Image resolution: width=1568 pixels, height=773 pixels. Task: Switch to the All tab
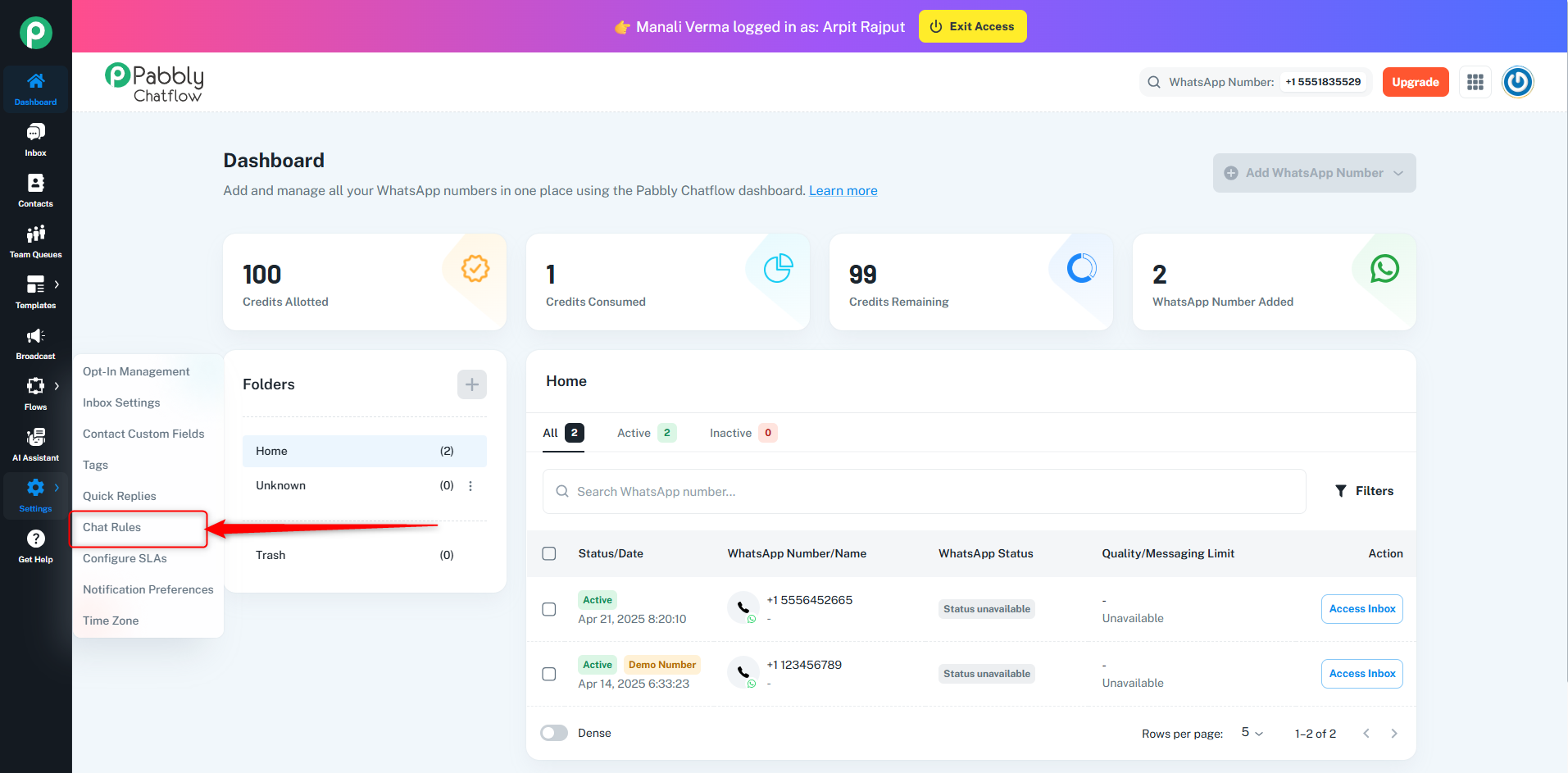point(563,433)
